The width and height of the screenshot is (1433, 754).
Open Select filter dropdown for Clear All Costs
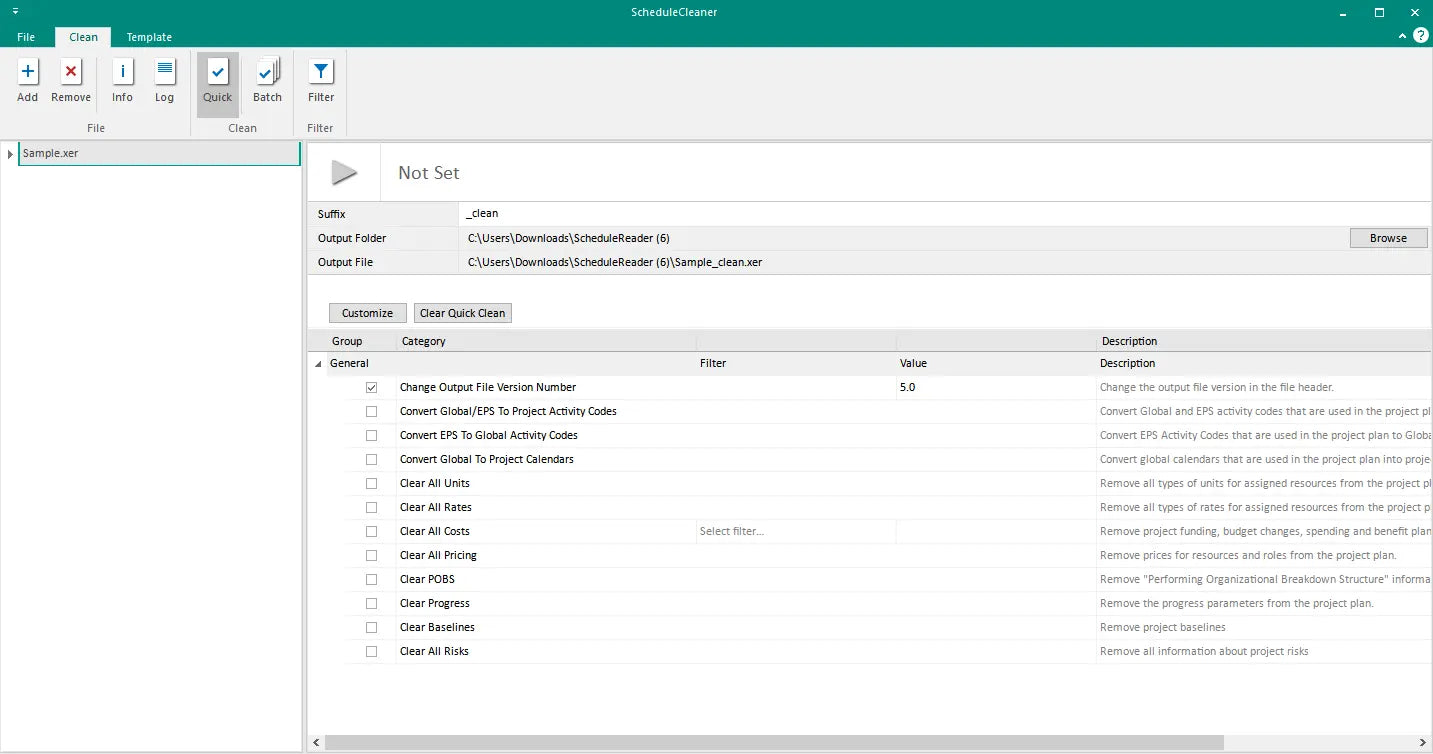point(796,531)
